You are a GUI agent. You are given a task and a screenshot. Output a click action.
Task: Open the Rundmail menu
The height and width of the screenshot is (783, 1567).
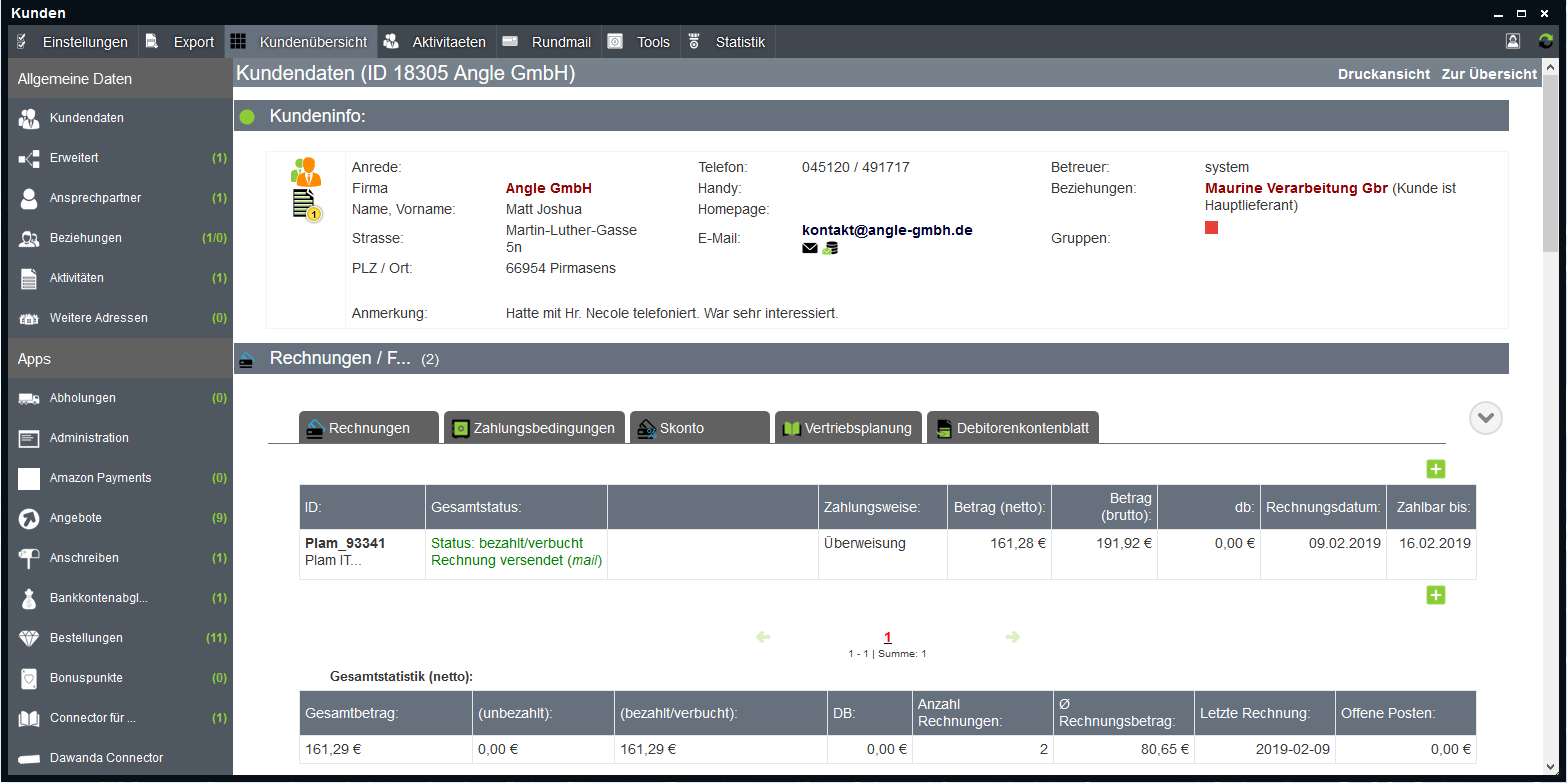[x=547, y=42]
